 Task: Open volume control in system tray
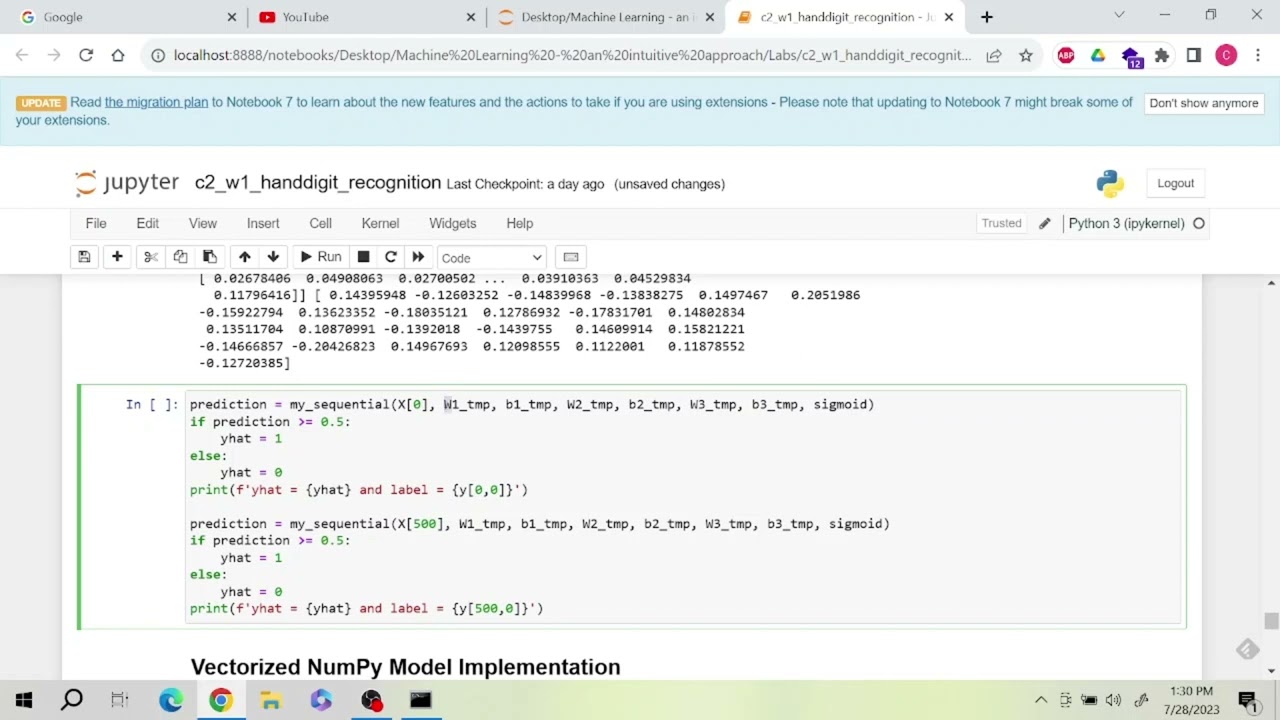pos(1113,700)
